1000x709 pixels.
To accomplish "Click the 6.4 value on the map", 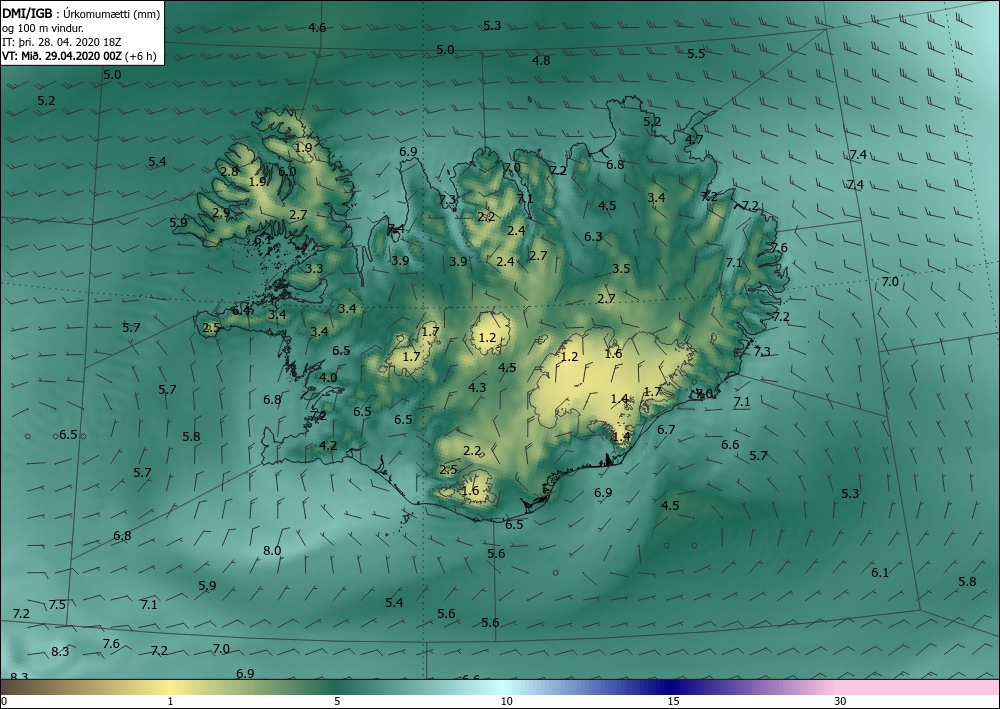I will (241, 311).
